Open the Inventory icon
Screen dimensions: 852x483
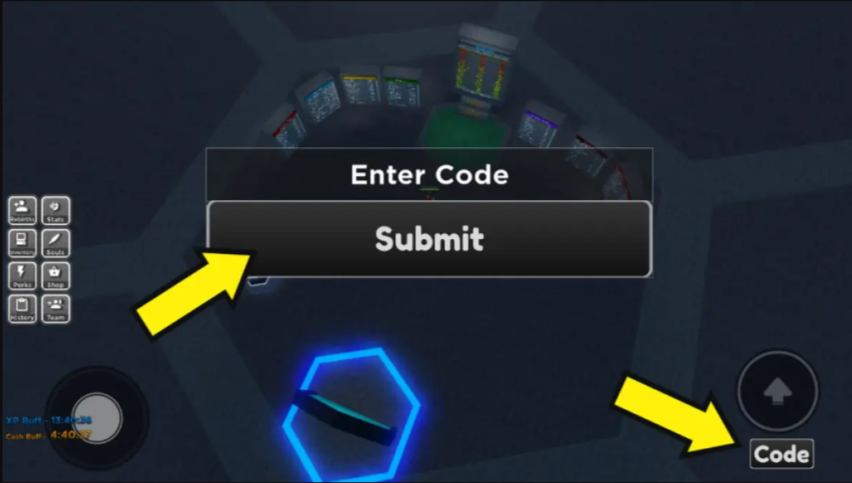22,243
